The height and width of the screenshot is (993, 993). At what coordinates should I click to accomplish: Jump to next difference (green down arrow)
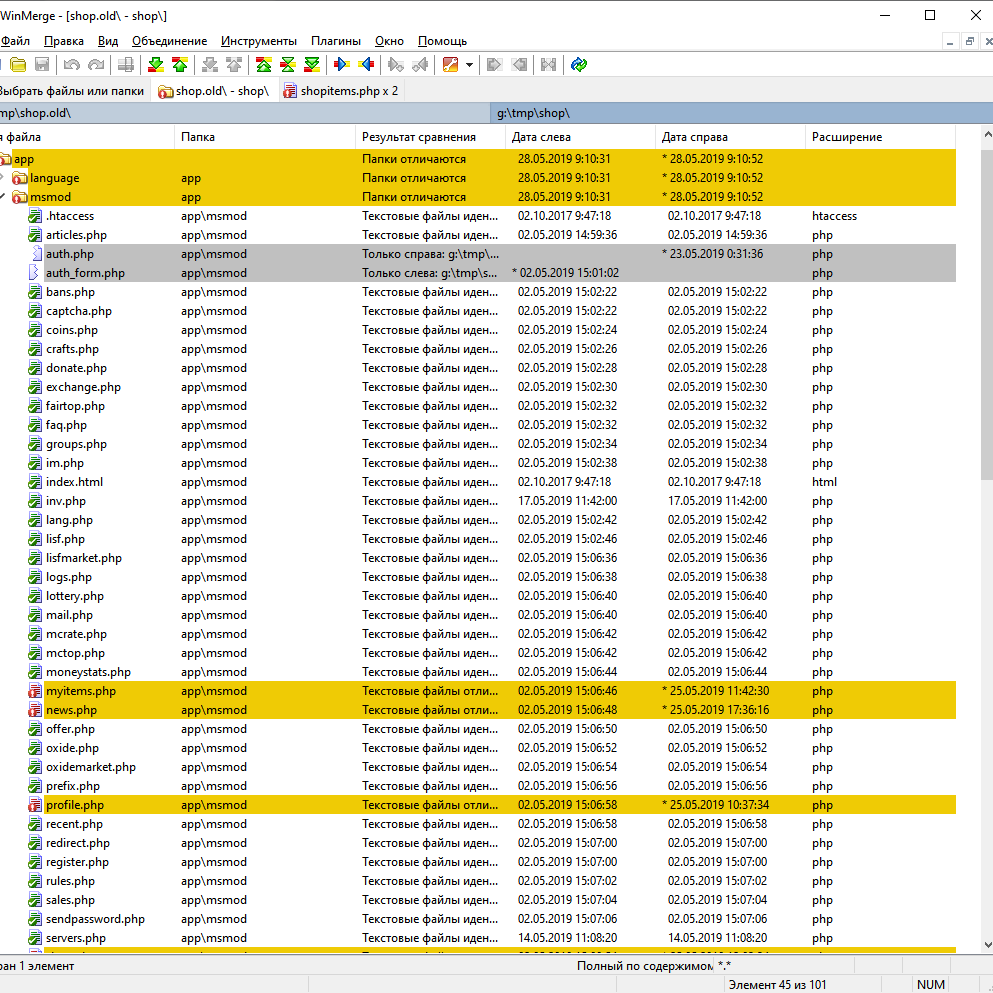155,65
